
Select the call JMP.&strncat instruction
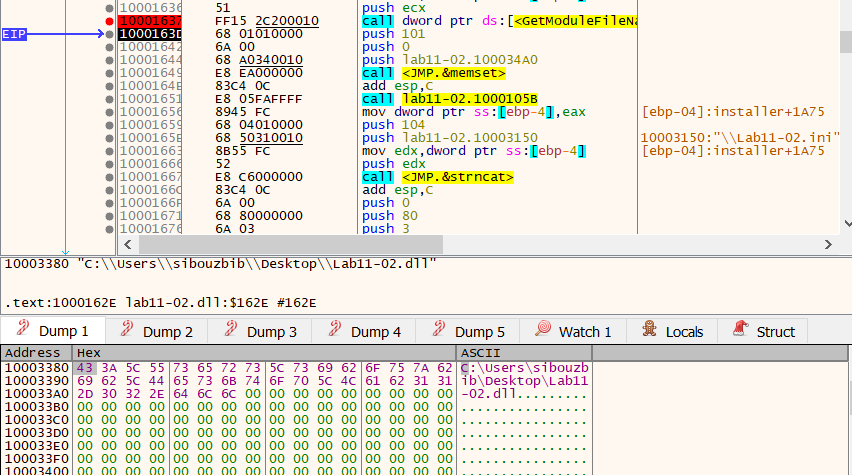click(x=437, y=177)
